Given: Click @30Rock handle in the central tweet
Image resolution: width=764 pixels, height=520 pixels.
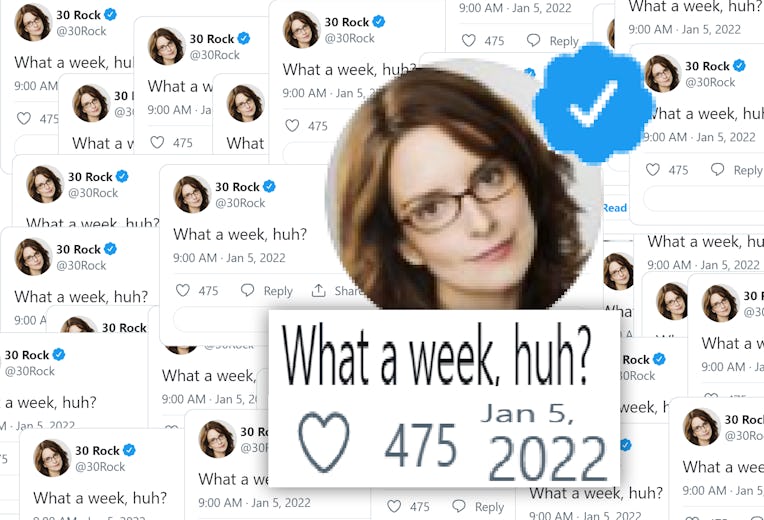Looking at the screenshot, I should click(x=240, y=203).
